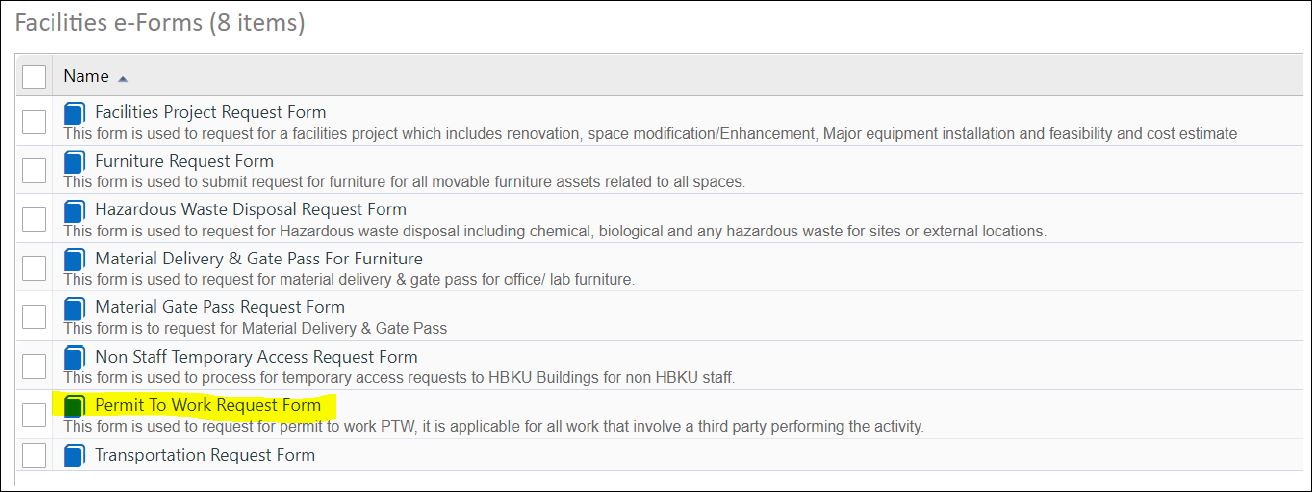Image resolution: width=1312 pixels, height=492 pixels.
Task: Check the Material Gate Pass row checkbox
Action: [34, 316]
